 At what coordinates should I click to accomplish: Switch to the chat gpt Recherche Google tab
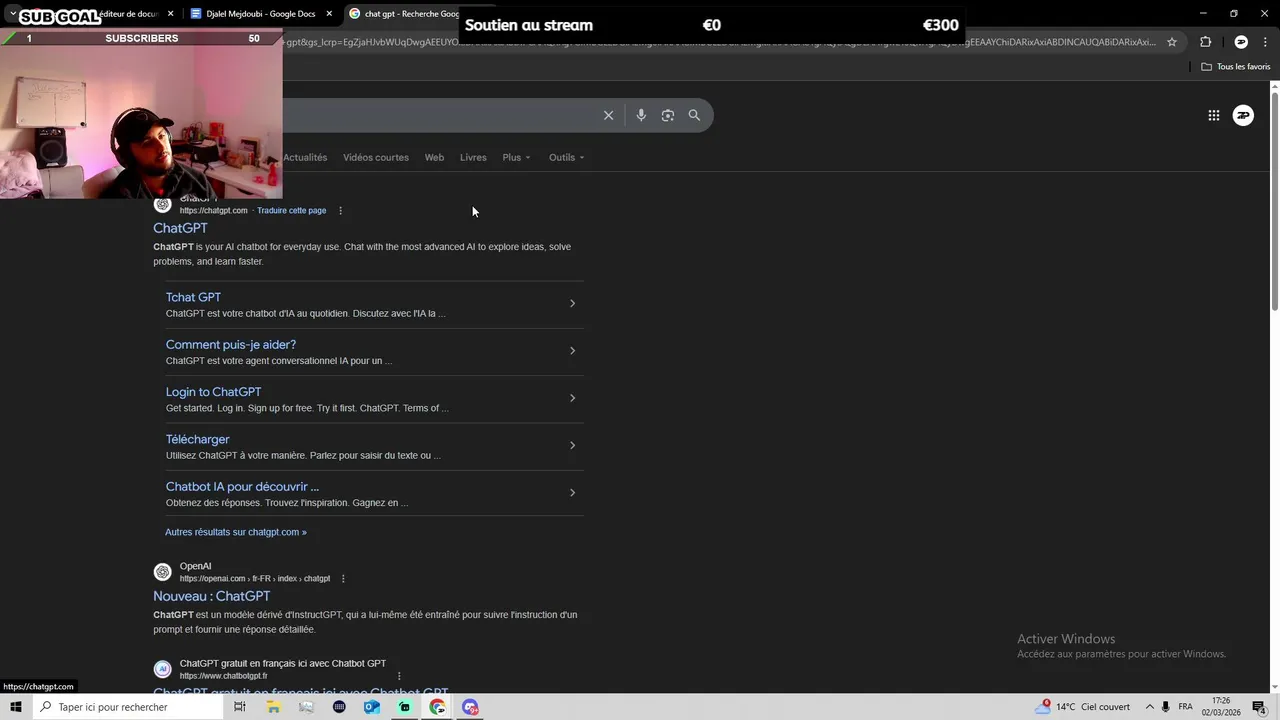pos(412,14)
